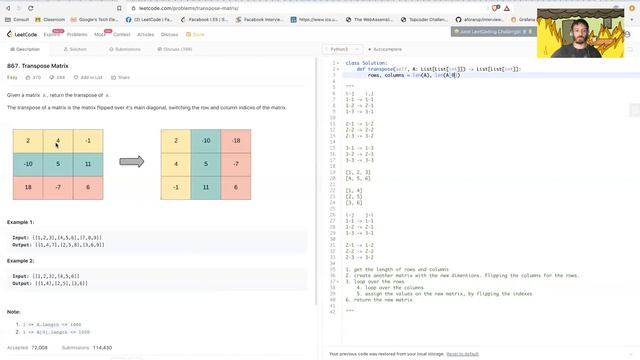
Task: Open the Store link with bag icon
Action: 195,34
